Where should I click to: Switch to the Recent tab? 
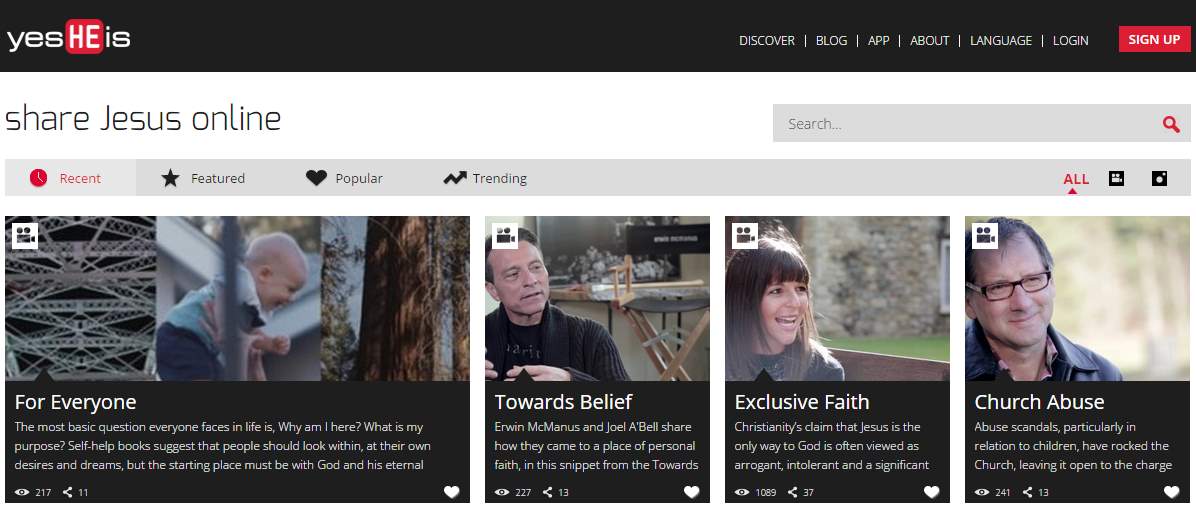[x=70, y=178]
